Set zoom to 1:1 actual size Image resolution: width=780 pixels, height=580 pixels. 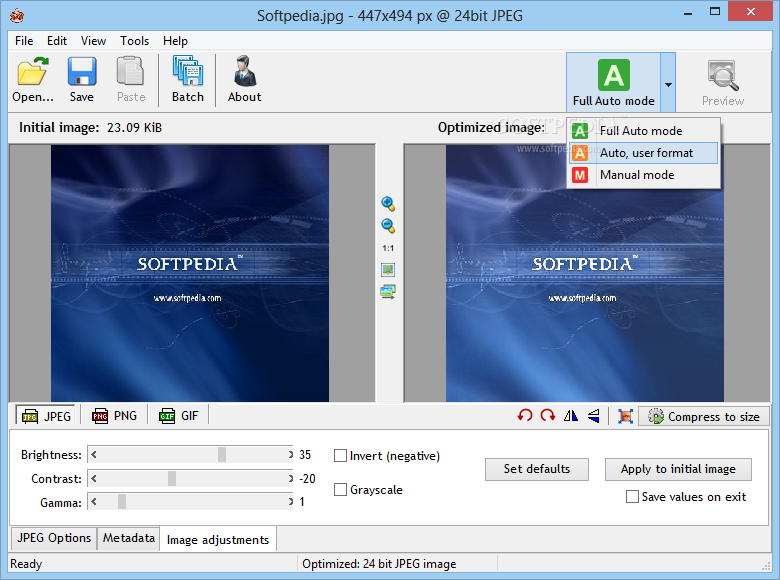tap(388, 248)
